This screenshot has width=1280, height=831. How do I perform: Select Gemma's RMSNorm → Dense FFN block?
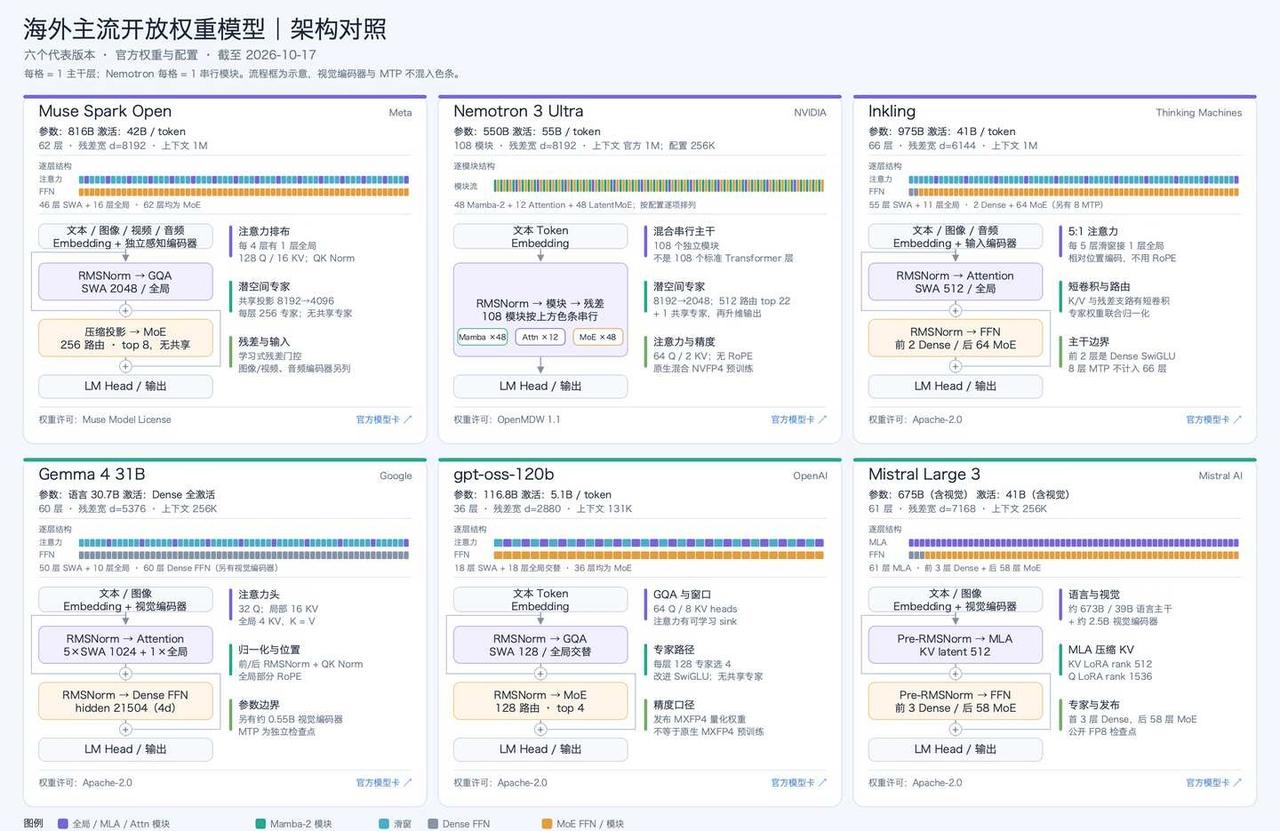coord(126,701)
